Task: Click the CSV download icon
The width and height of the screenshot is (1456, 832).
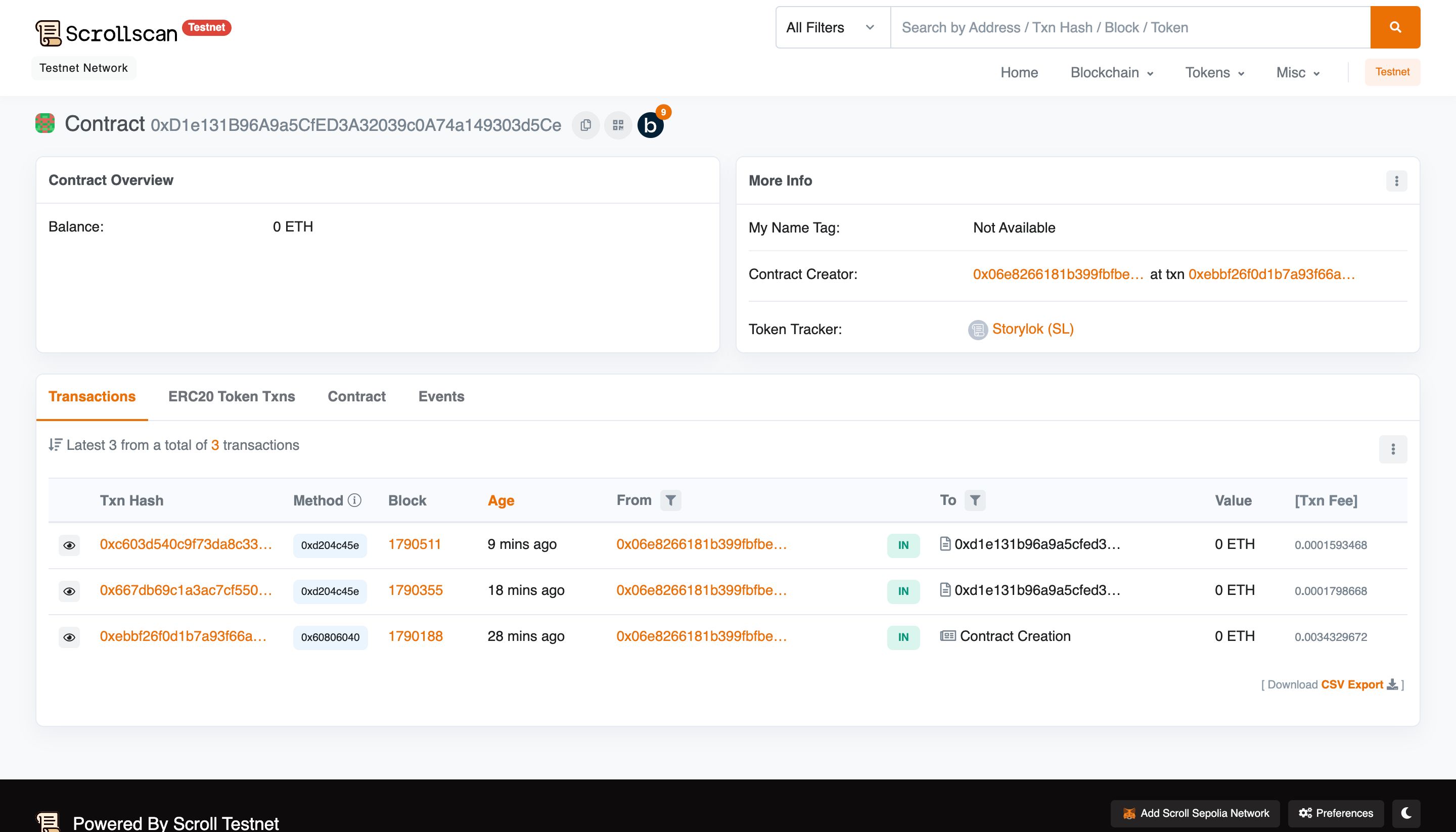Action: (1393, 684)
